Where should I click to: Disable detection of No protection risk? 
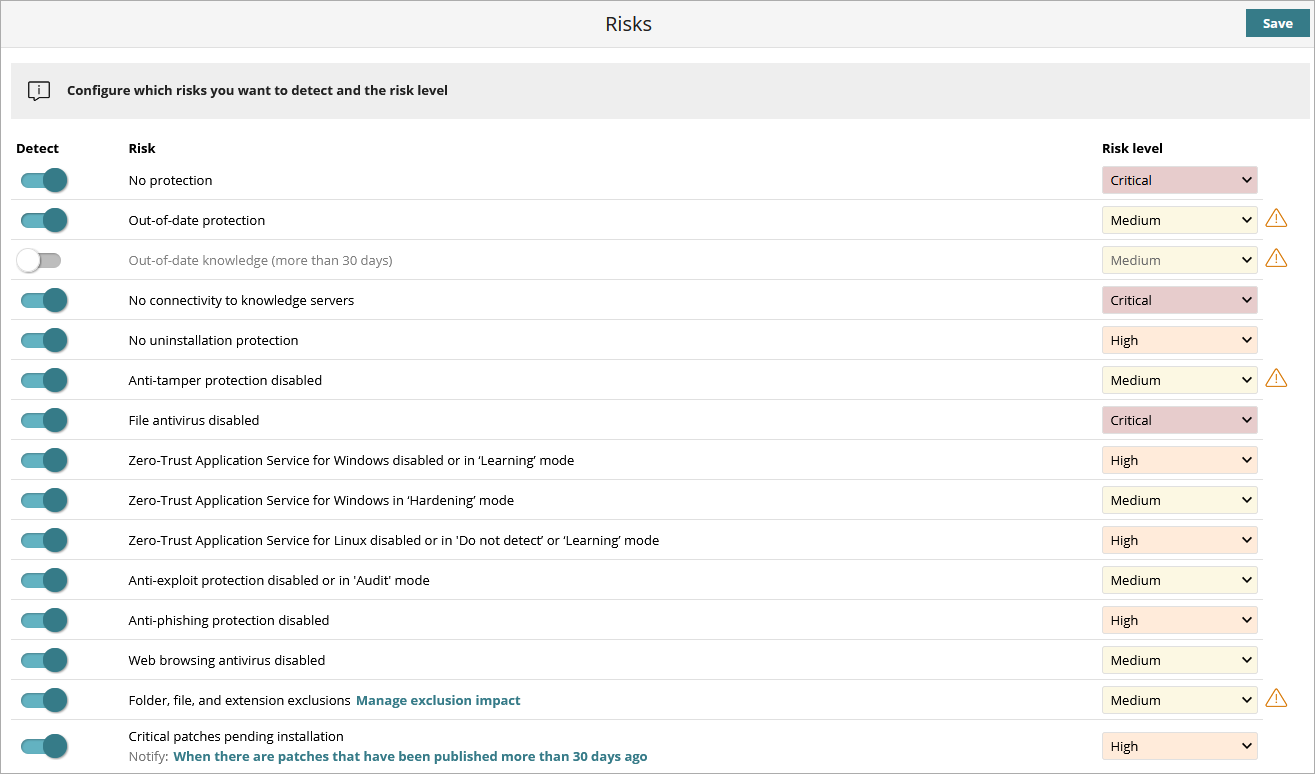click(43, 180)
